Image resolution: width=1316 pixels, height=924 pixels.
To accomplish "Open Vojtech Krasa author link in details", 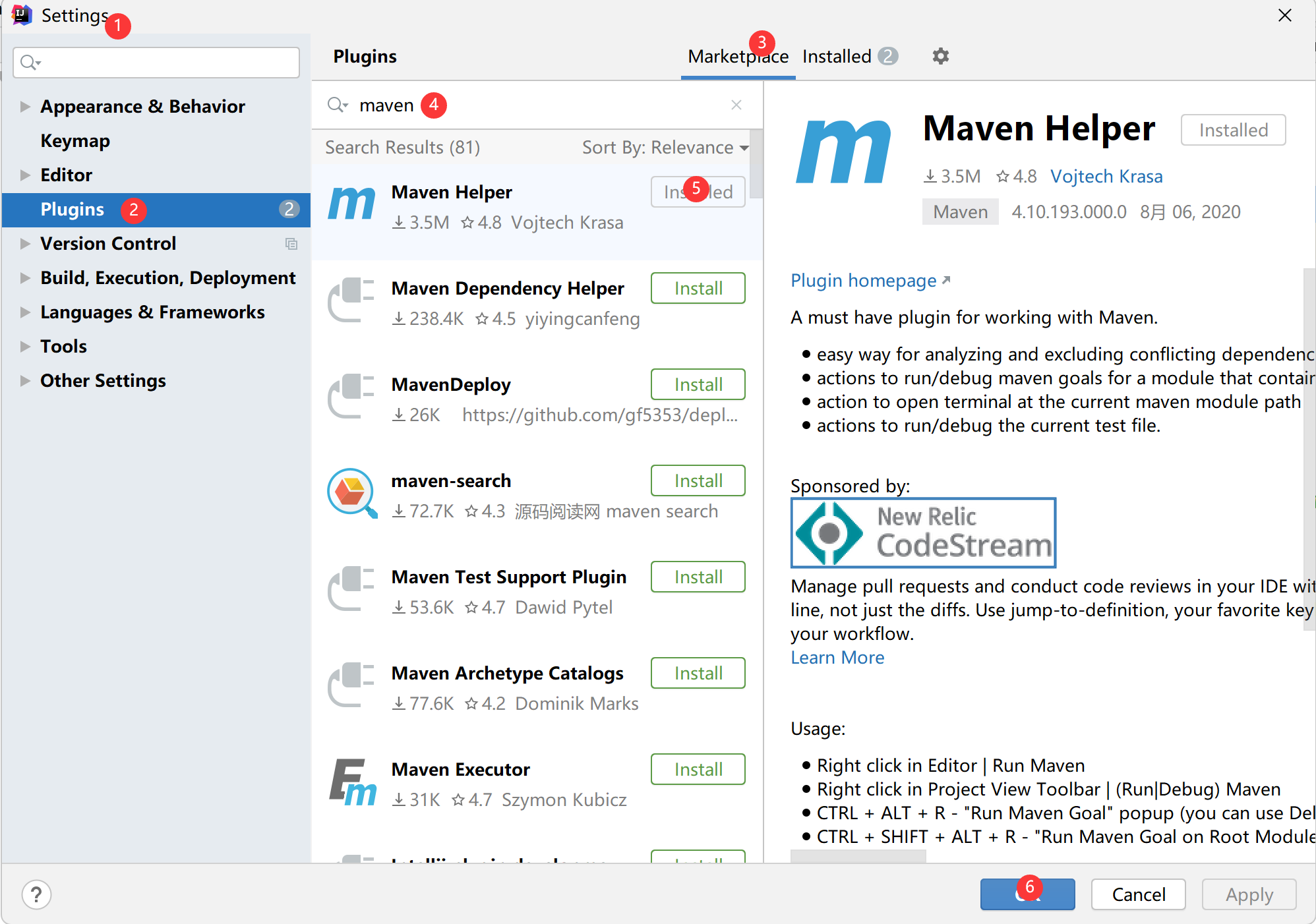I will (1106, 177).
